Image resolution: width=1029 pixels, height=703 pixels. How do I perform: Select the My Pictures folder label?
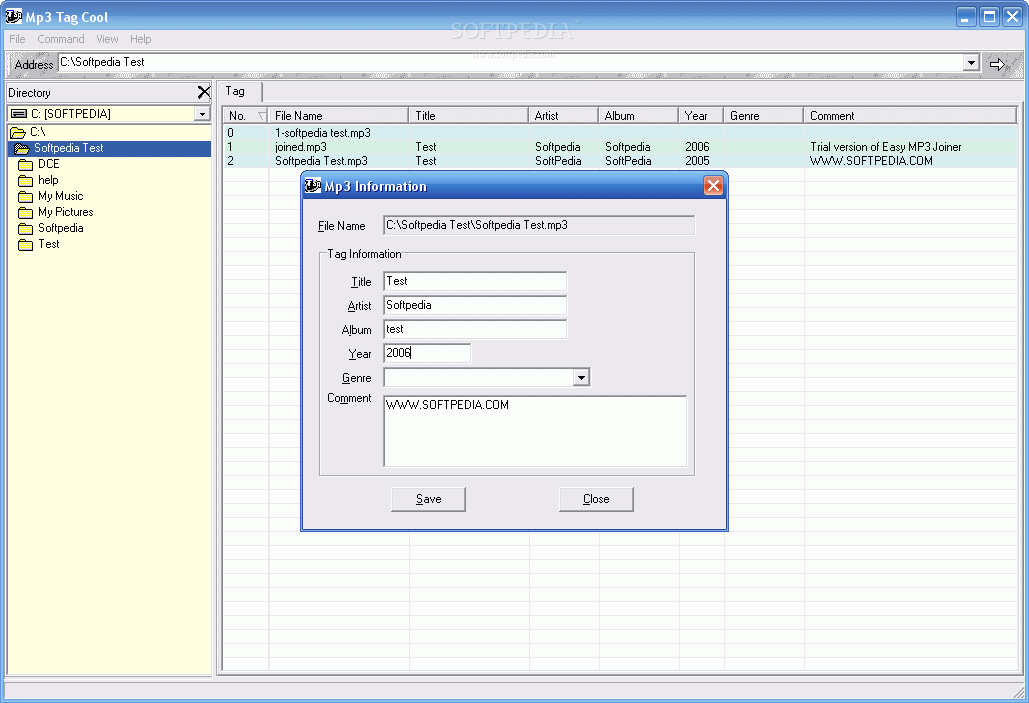pyautogui.click(x=66, y=212)
